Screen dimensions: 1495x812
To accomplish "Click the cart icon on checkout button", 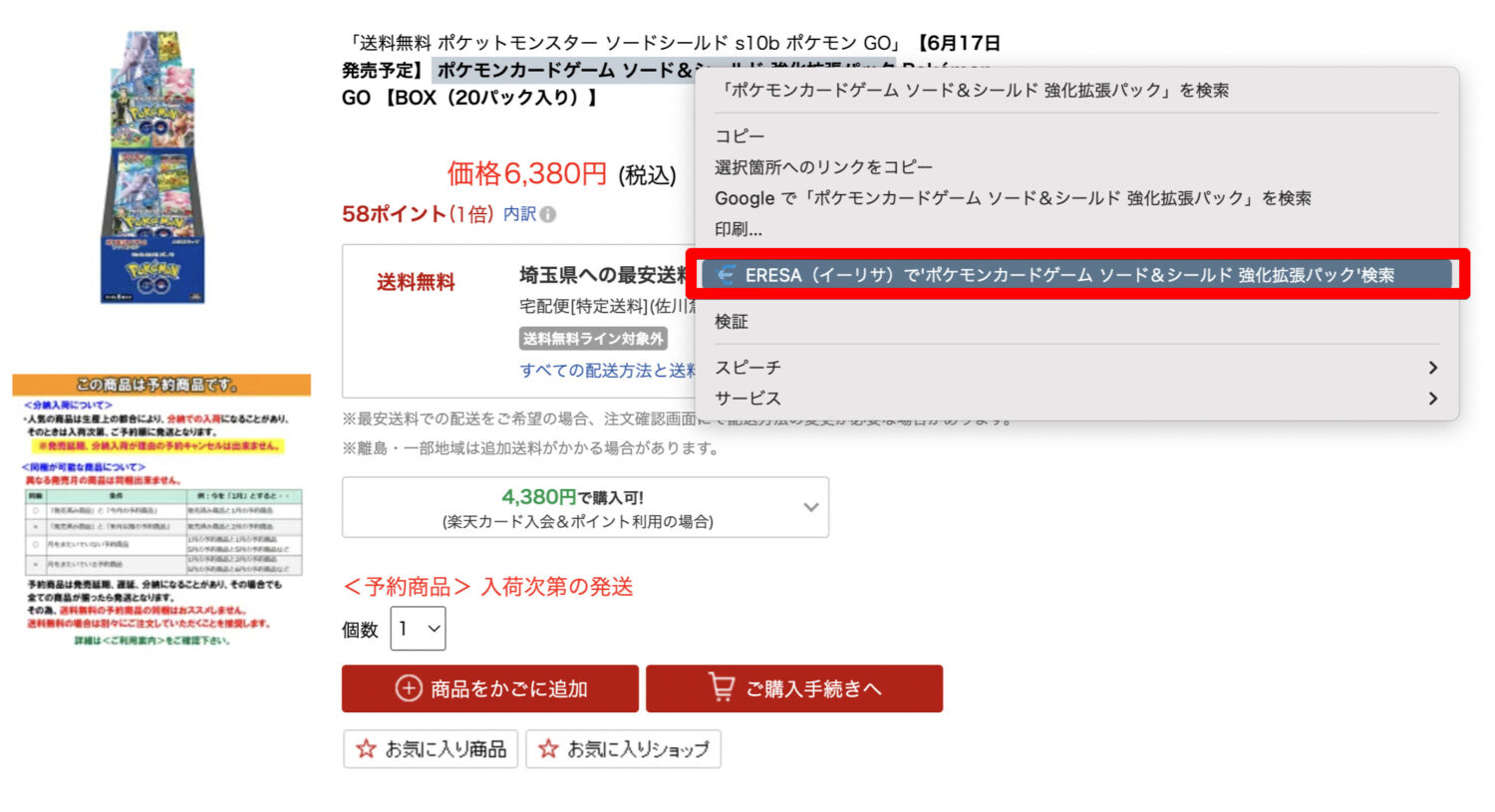I will coord(722,686).
